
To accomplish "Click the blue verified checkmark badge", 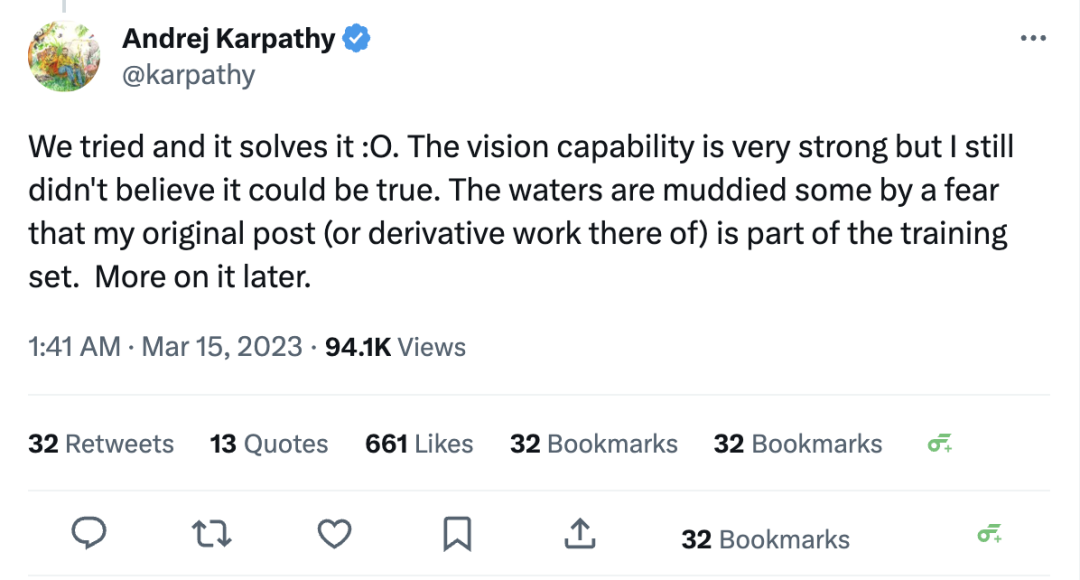I will click(x=357, y=39).
